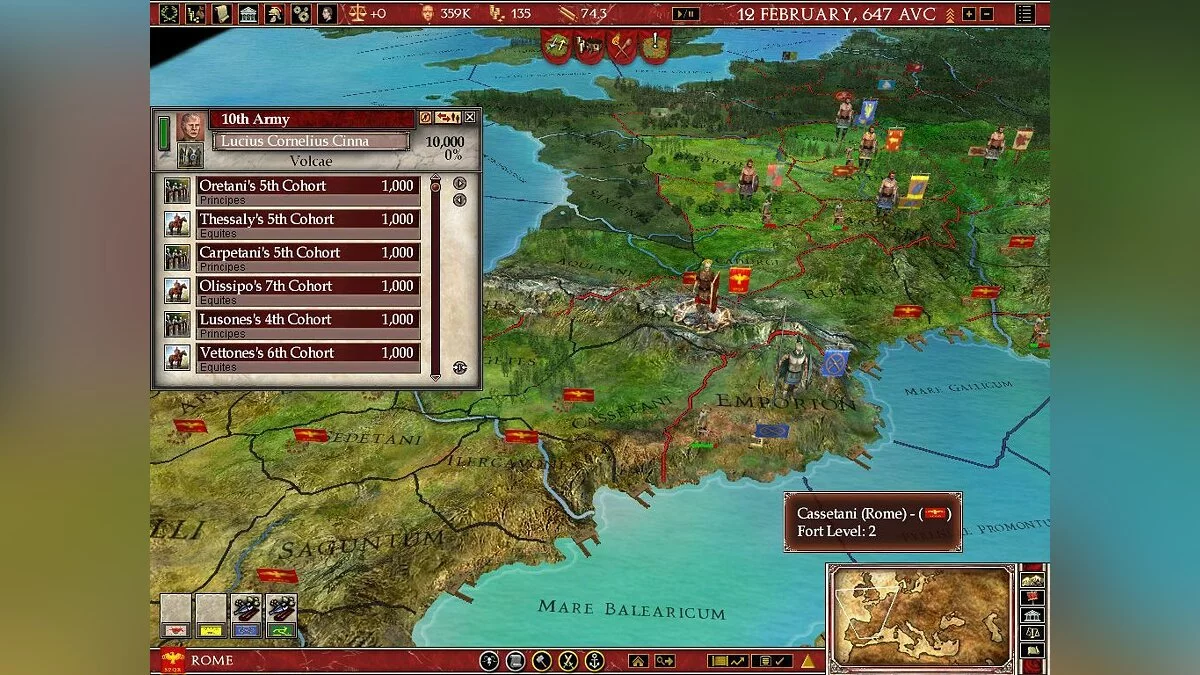Click the cohort list scrollbar thumb
The image size is (1200, 675).
click(x=435, y=187)
